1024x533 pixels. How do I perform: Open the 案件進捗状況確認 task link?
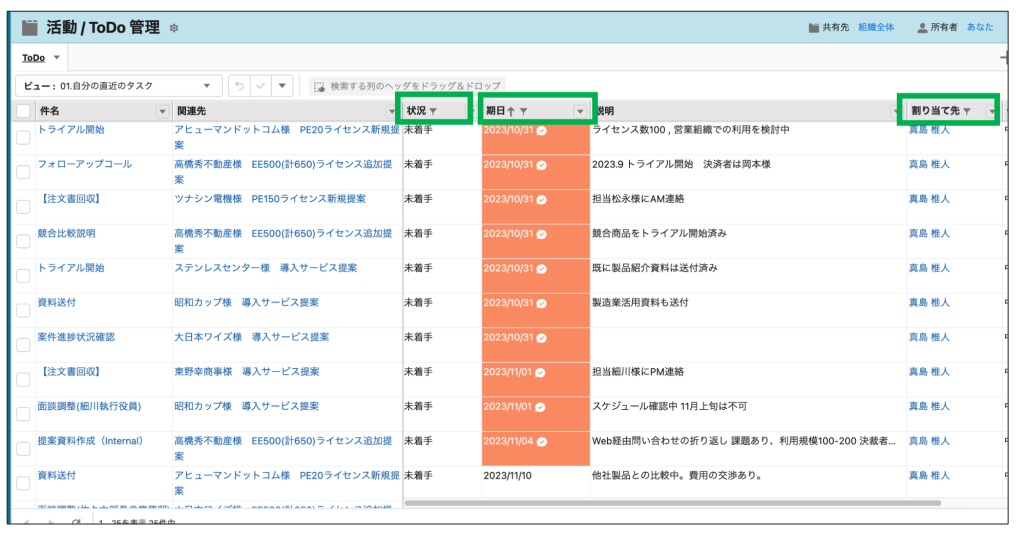(76, 337)
